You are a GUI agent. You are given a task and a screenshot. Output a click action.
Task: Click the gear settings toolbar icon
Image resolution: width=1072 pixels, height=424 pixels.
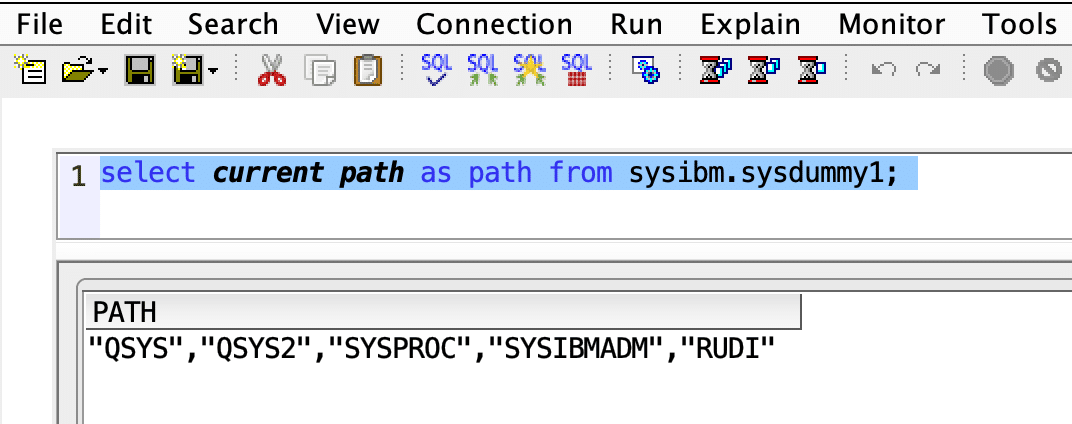point(645,70)
